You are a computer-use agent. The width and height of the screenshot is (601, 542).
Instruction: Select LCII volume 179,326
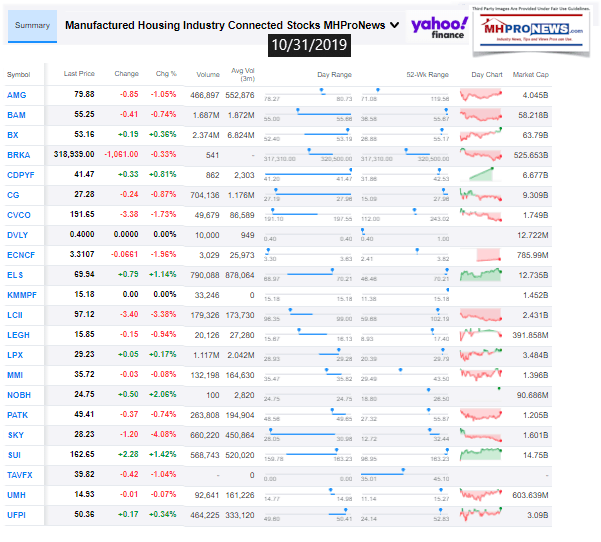point(205,315)
